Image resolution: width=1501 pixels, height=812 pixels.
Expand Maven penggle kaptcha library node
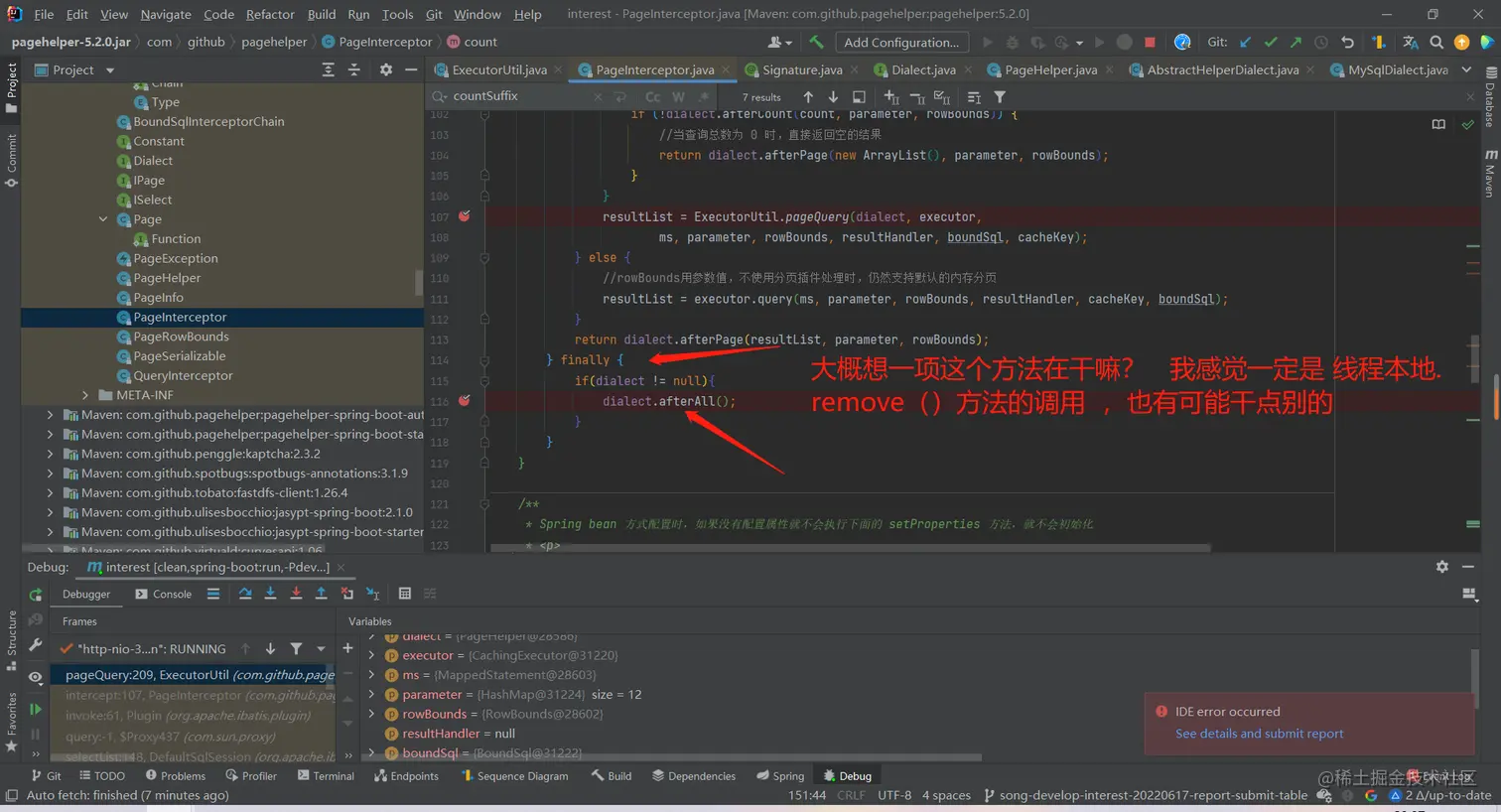click(50, 454)
